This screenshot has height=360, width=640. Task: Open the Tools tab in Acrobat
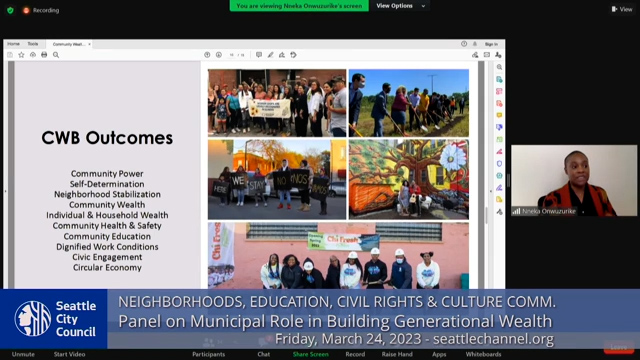(33, 44)
